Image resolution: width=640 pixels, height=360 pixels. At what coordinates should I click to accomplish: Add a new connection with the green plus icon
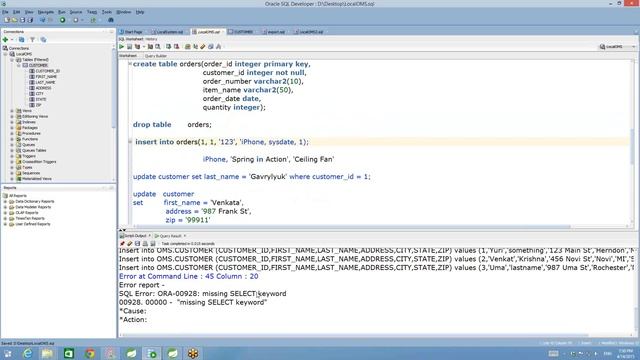5,40
